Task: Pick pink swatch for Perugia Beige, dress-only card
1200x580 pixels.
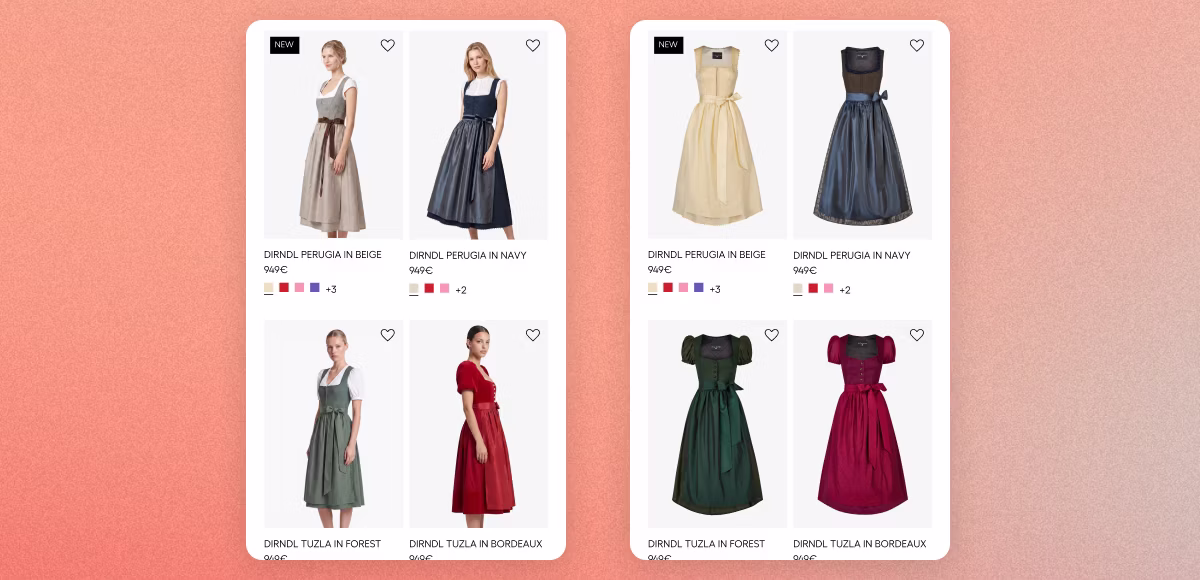Action: [683, 288]
